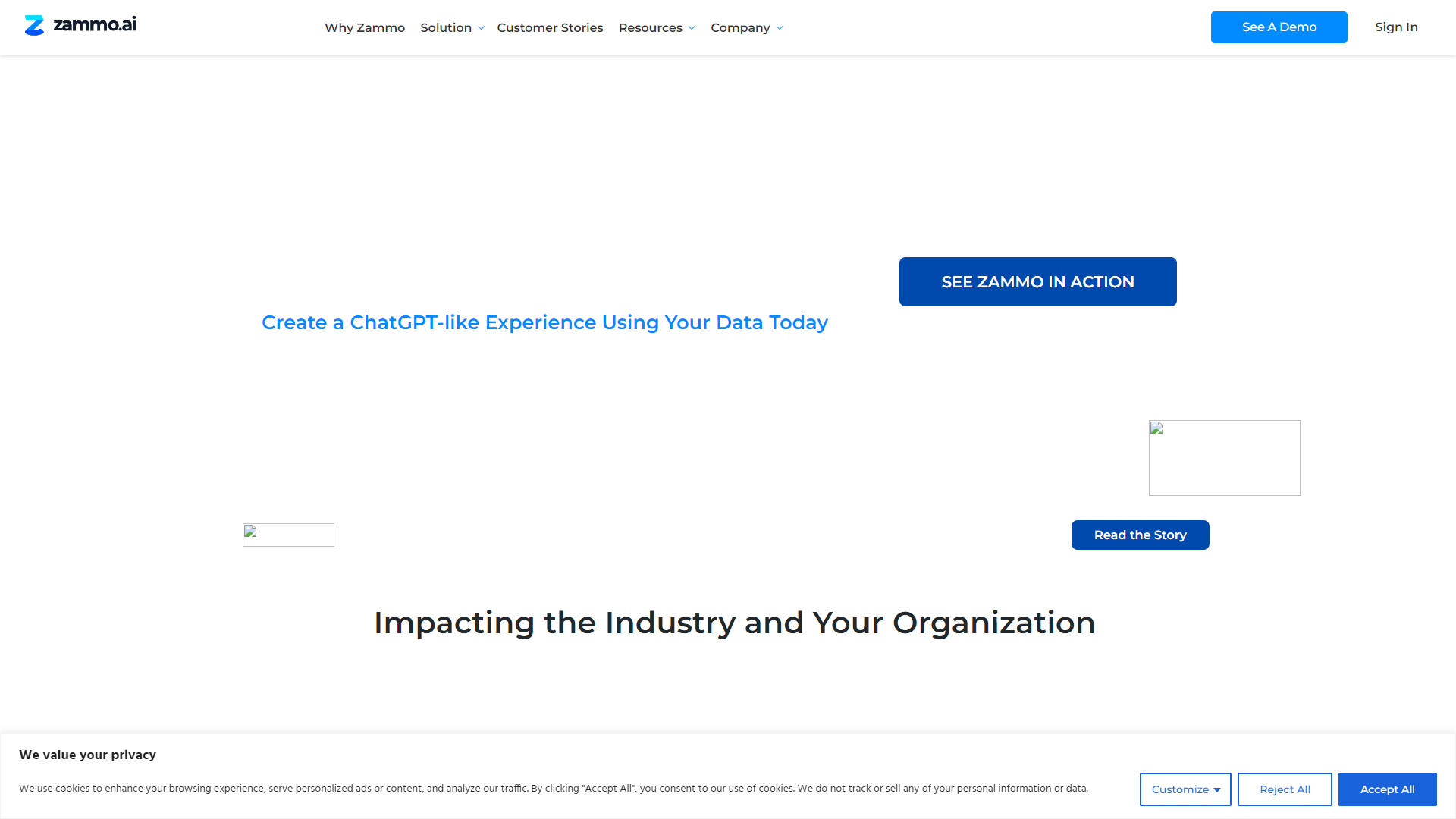This screenshot has width=1456, height=819.
Task: Accept all cookies
Action: (x=1387, y=789)
